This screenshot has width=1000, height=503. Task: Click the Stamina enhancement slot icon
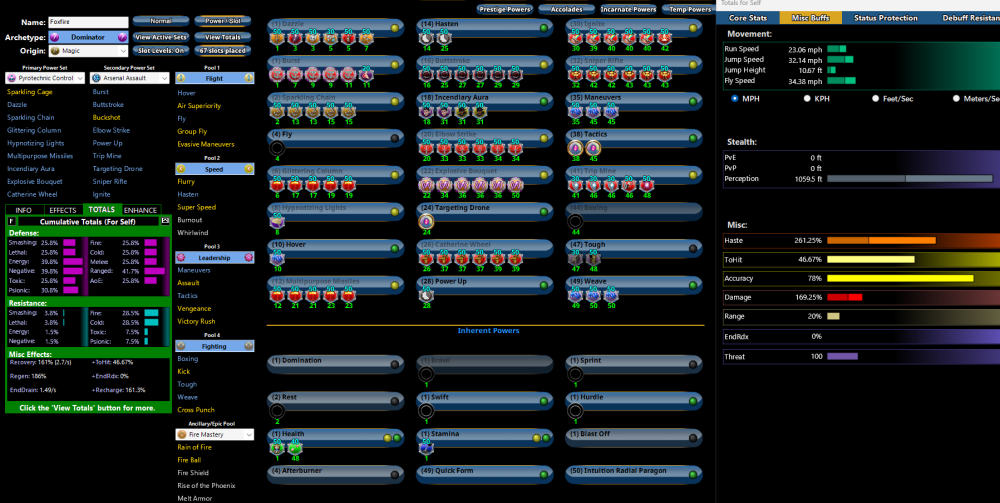click(x=427, y=448)
